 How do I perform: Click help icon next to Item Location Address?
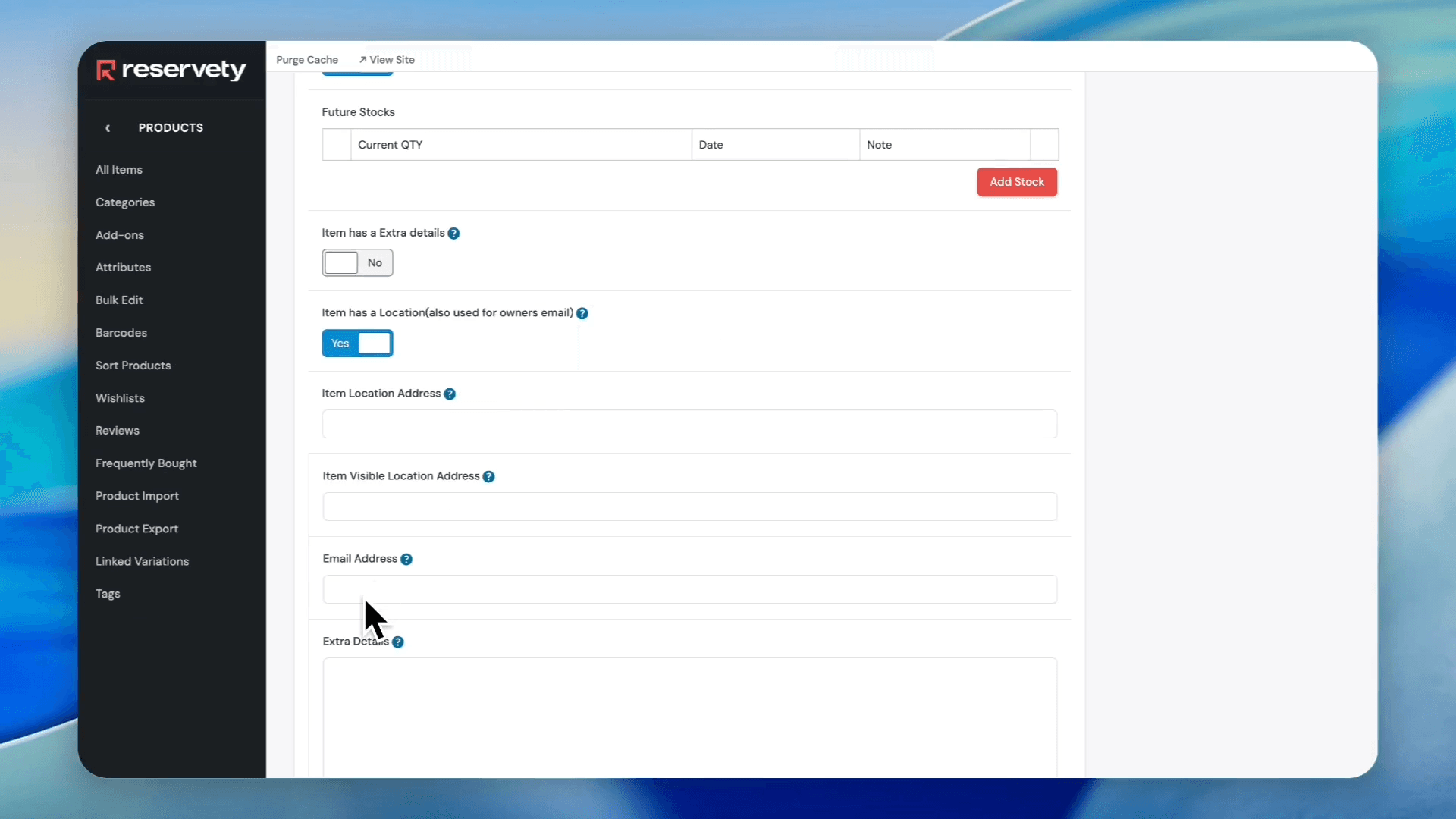pyautogui.click(x=450, y=394)
